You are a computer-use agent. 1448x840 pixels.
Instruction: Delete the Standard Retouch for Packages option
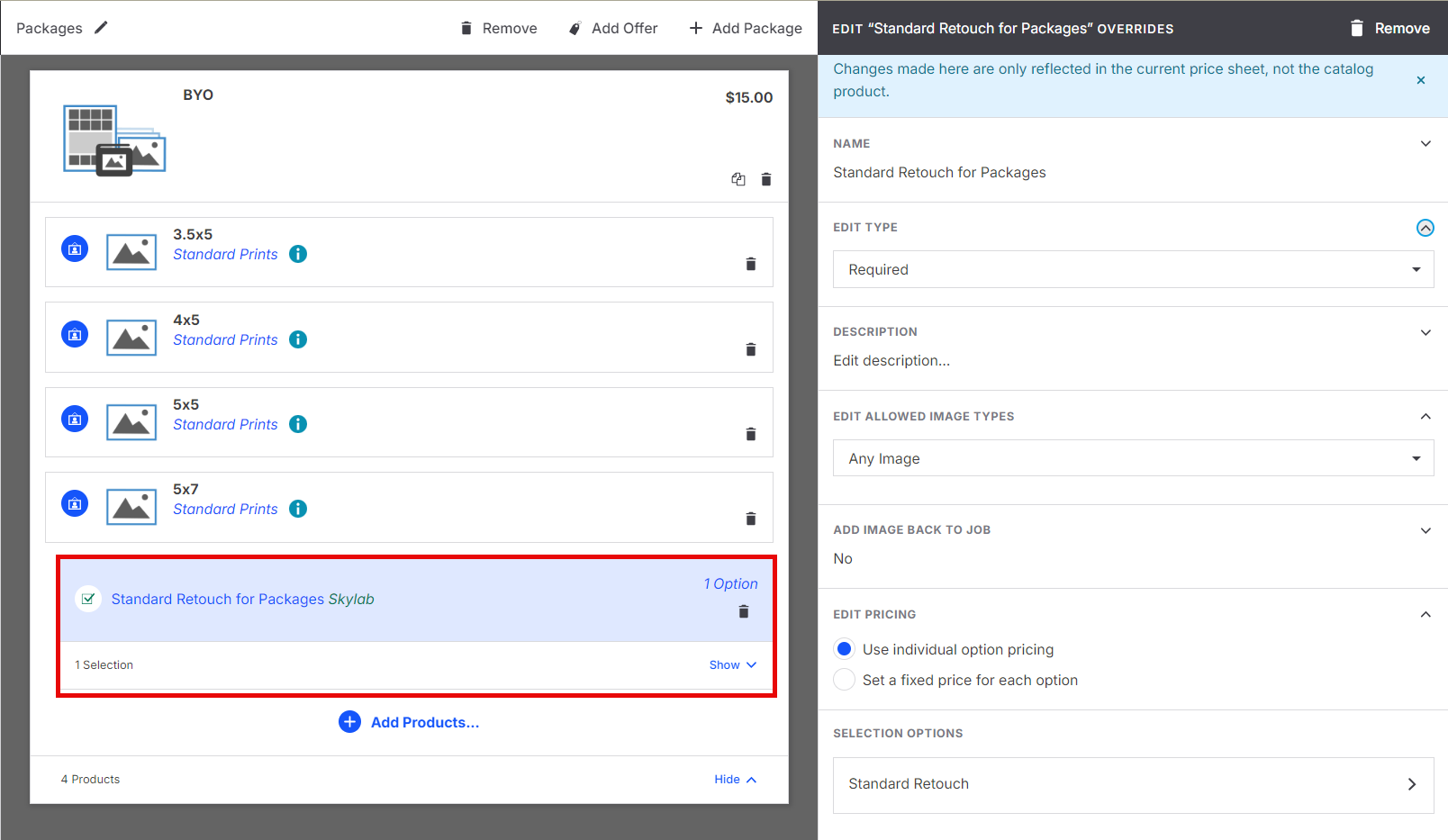point(743,611)
